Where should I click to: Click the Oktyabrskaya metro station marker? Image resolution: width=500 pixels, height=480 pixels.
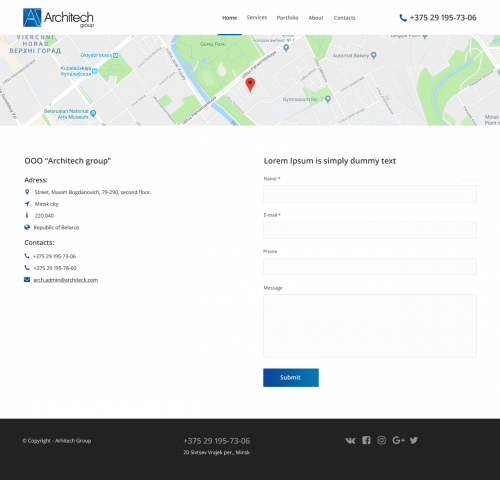(x=115, y=55)
